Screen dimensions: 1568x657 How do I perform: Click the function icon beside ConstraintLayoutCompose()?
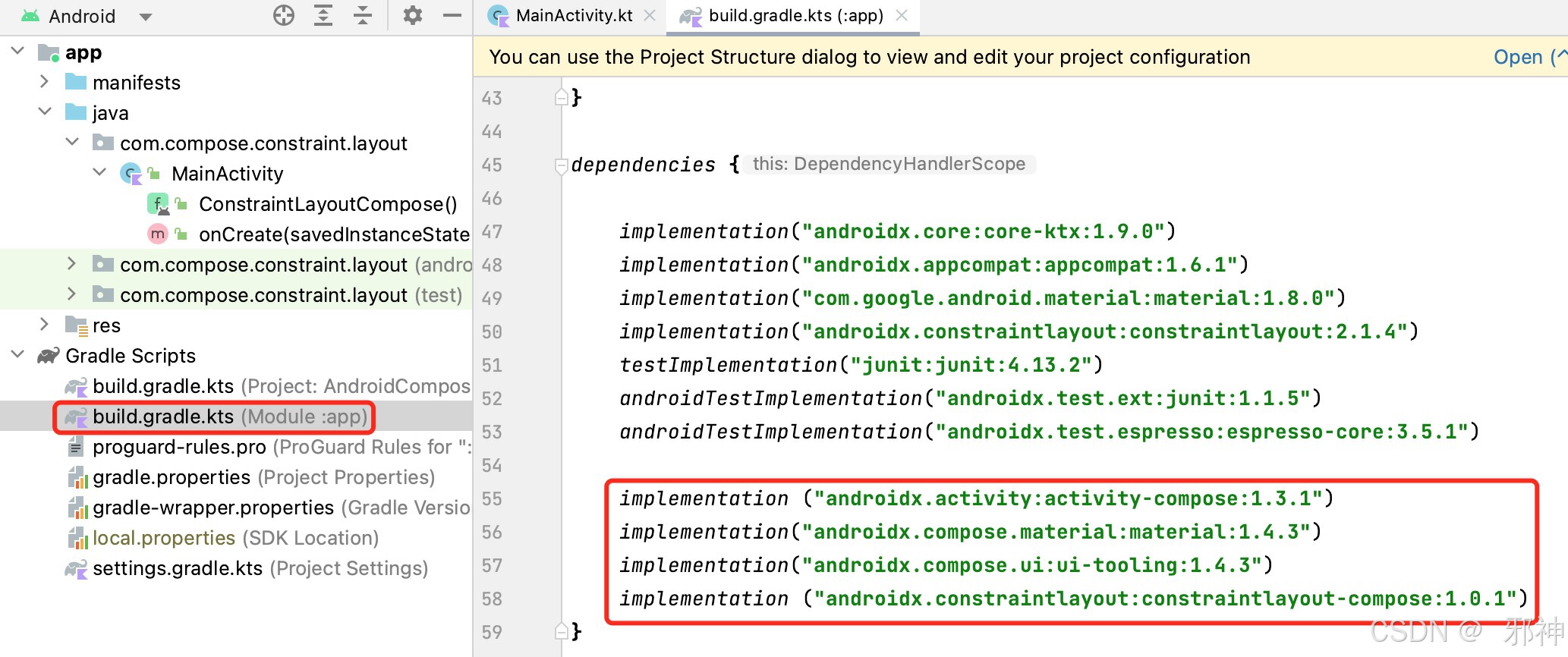click(x=158, y=204)
